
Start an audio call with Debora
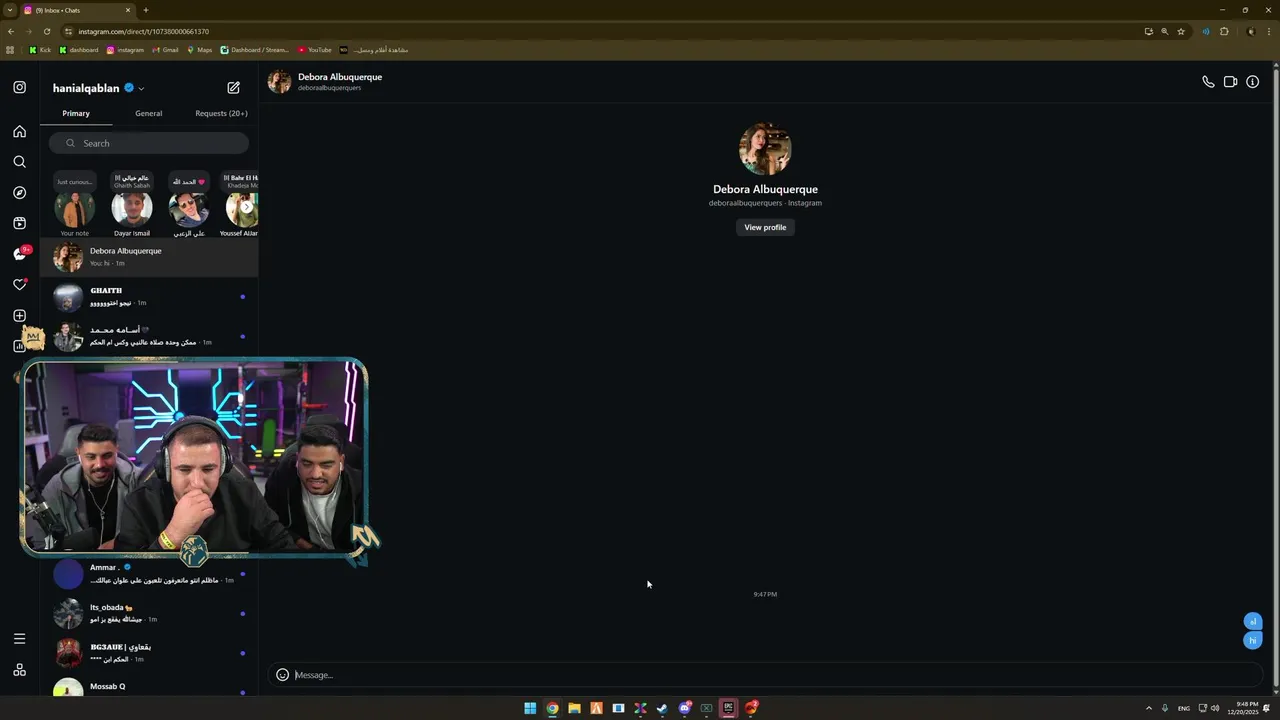1208,82
